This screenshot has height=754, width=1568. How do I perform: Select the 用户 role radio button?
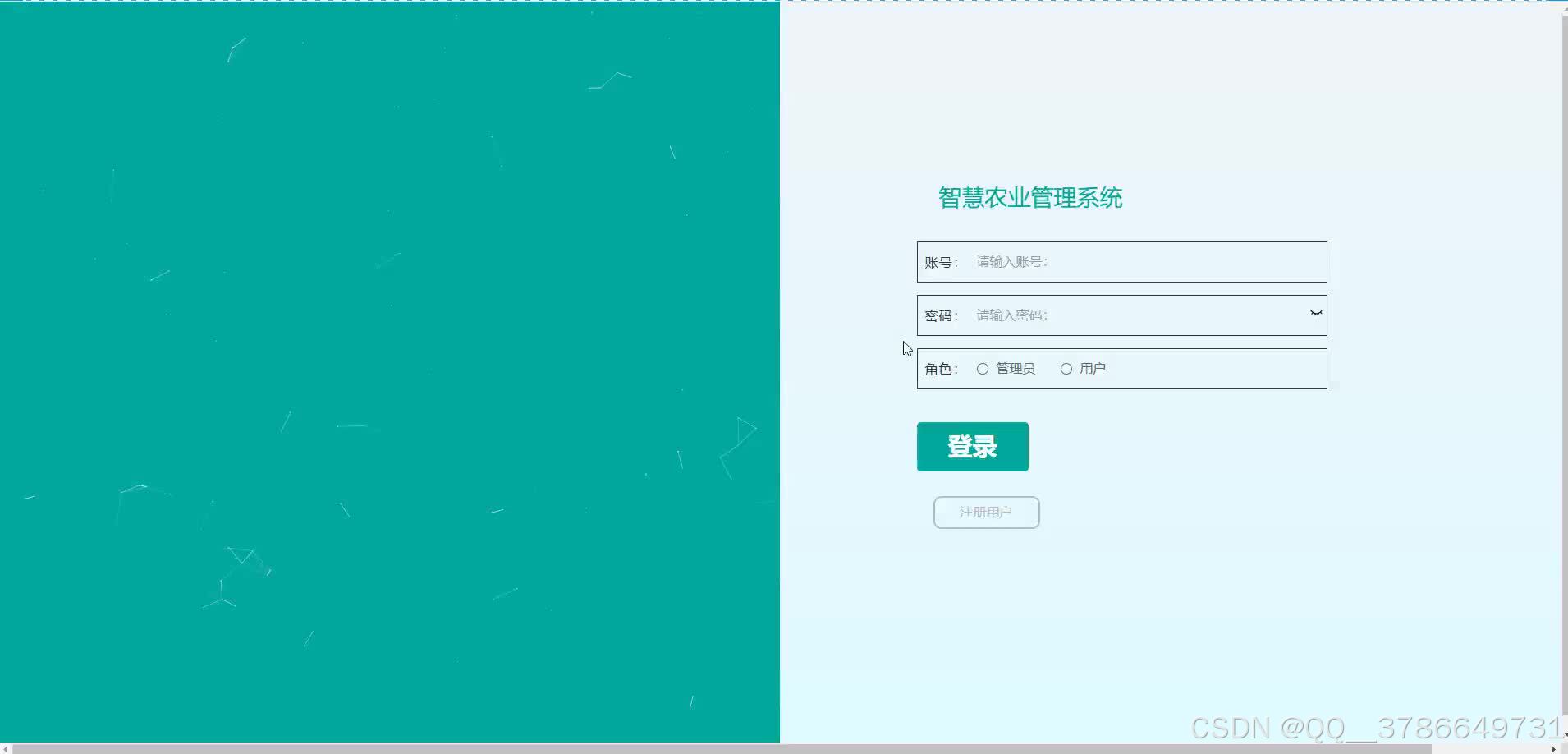click(x=1065, y=369)
